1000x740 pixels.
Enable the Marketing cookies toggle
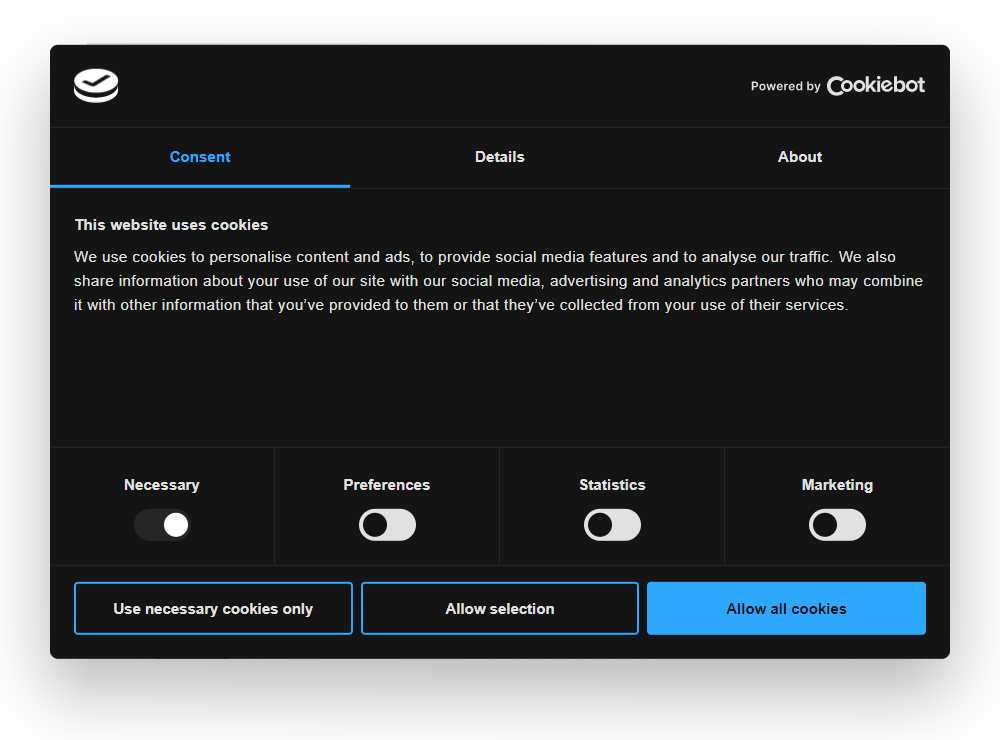click(837, 524)
